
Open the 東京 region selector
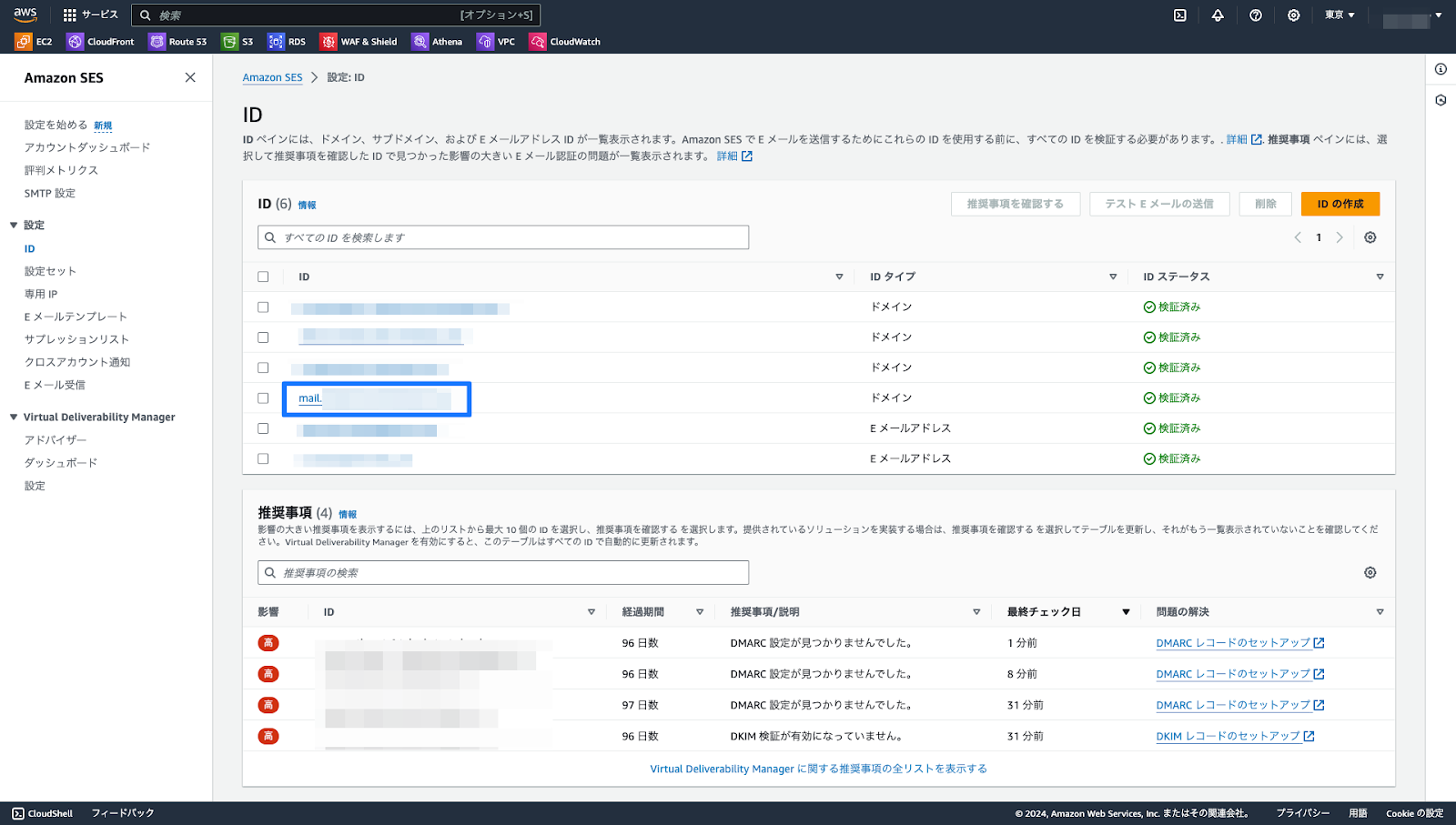tap(1339, 15)
